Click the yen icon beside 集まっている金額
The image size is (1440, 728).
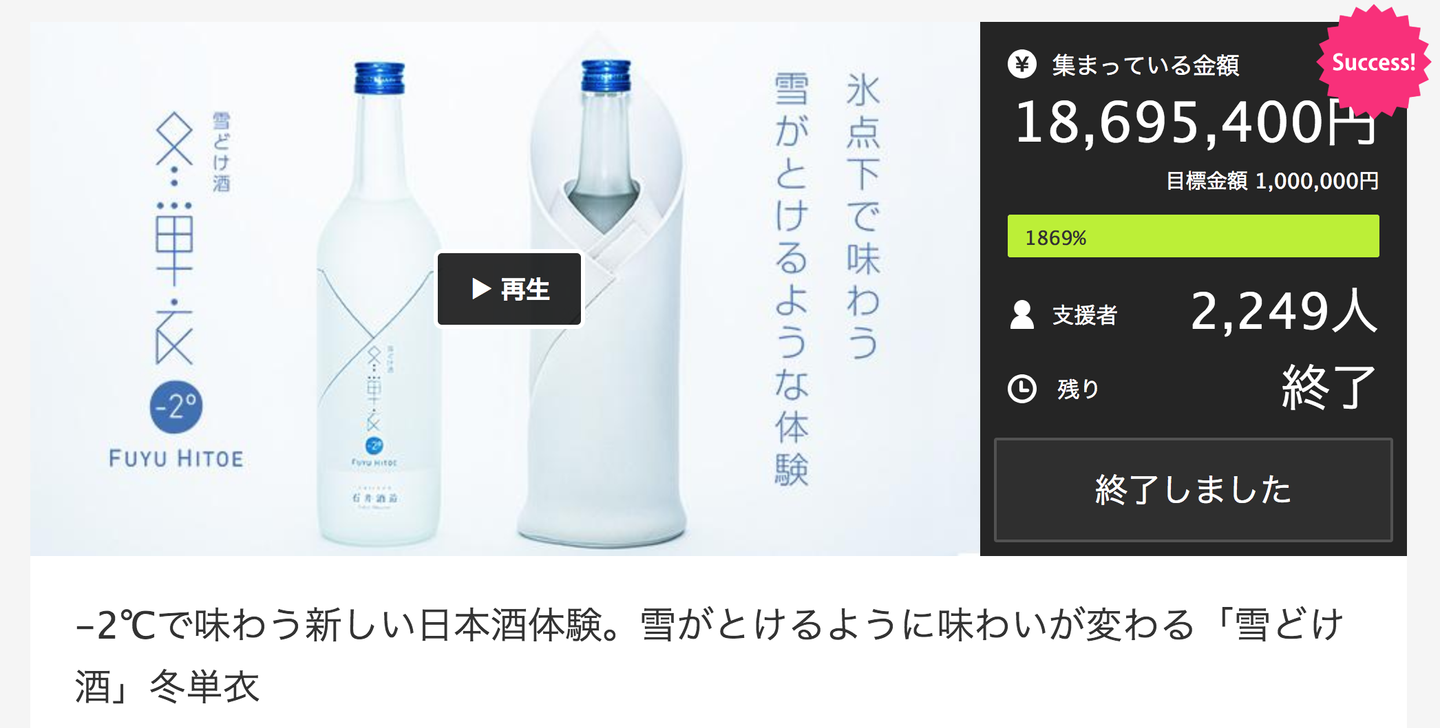click(x=1022, y=65)
